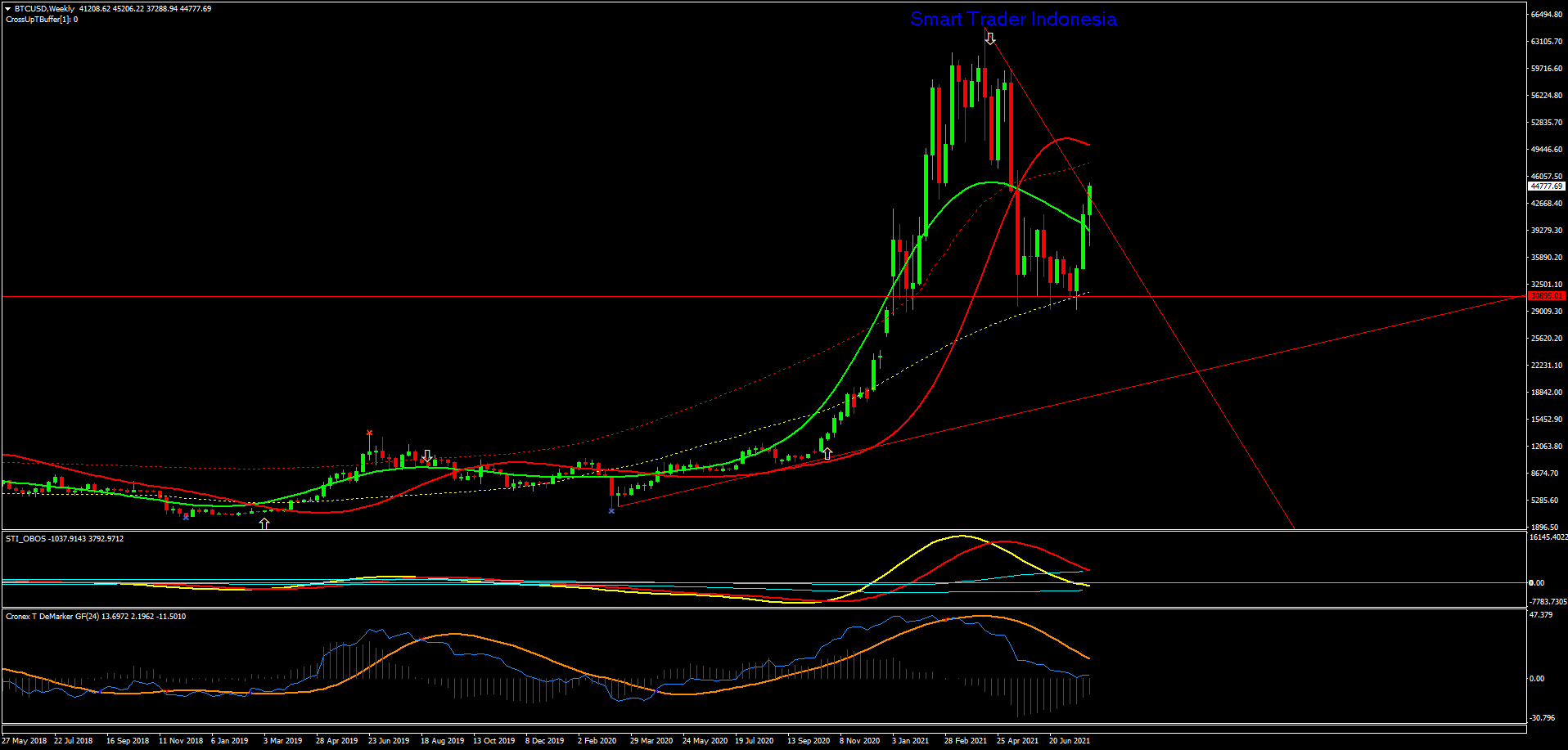Click the 42668.40 price scale value

1547,204
